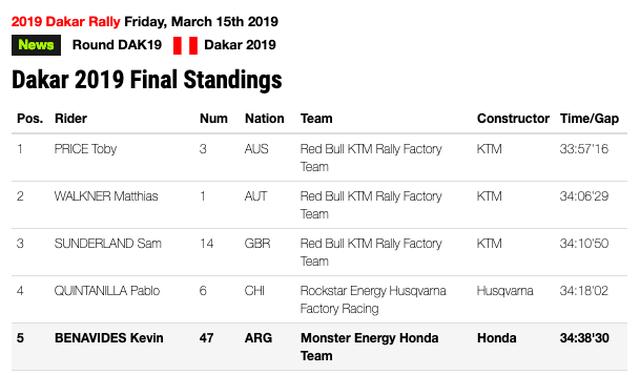Click the Team column header

pos(317,118)
